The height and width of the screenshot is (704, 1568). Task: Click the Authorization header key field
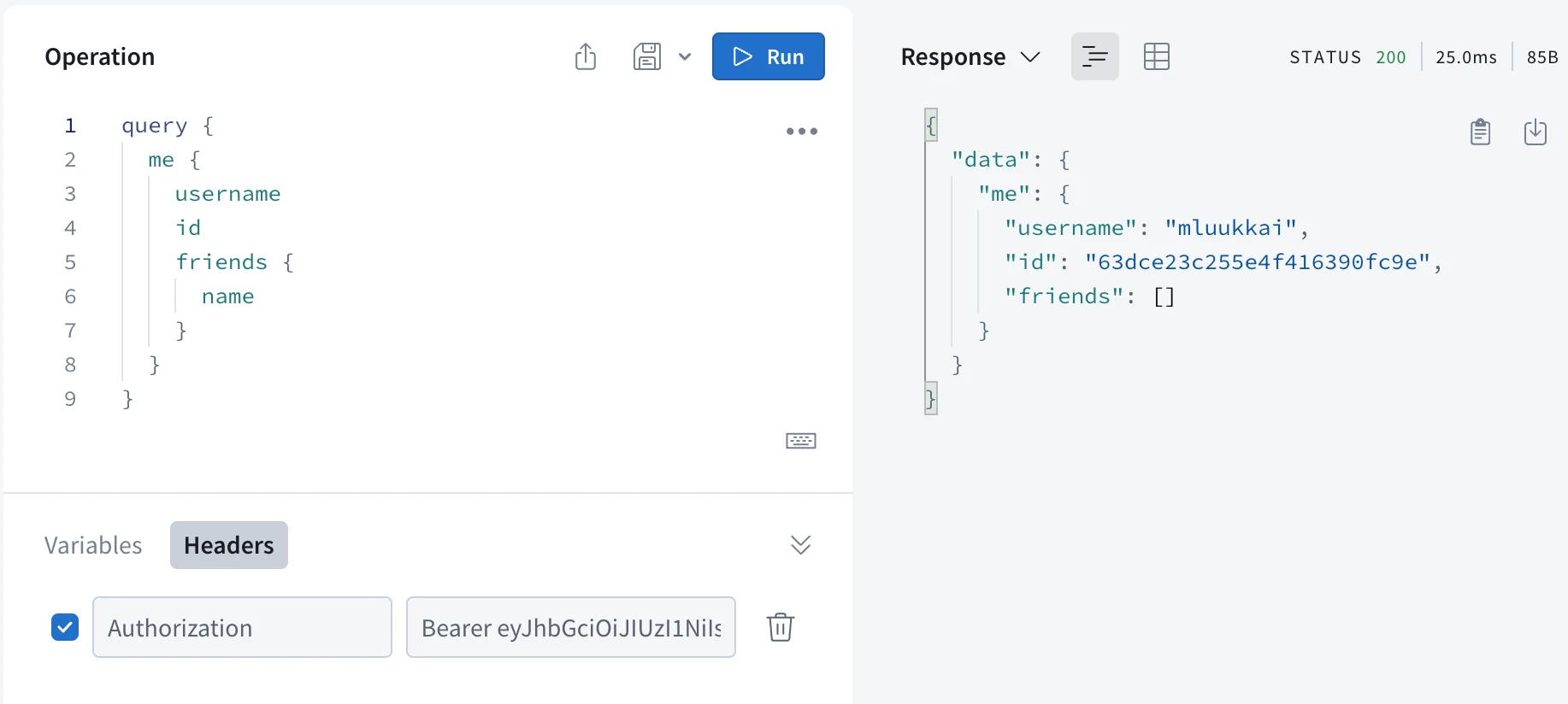click(x=242, y=627)
